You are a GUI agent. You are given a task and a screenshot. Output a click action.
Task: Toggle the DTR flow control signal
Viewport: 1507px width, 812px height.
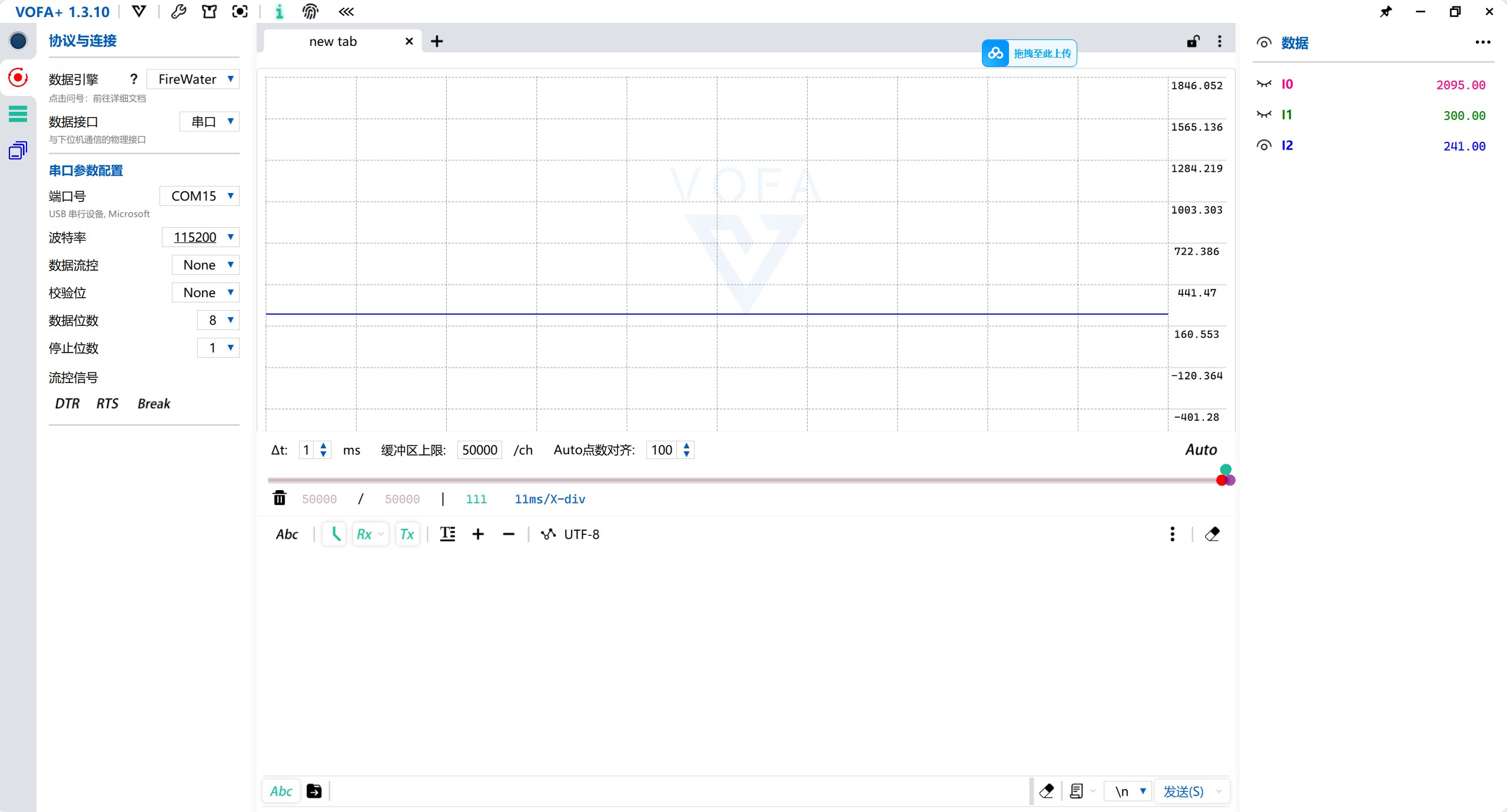[67, 404]
